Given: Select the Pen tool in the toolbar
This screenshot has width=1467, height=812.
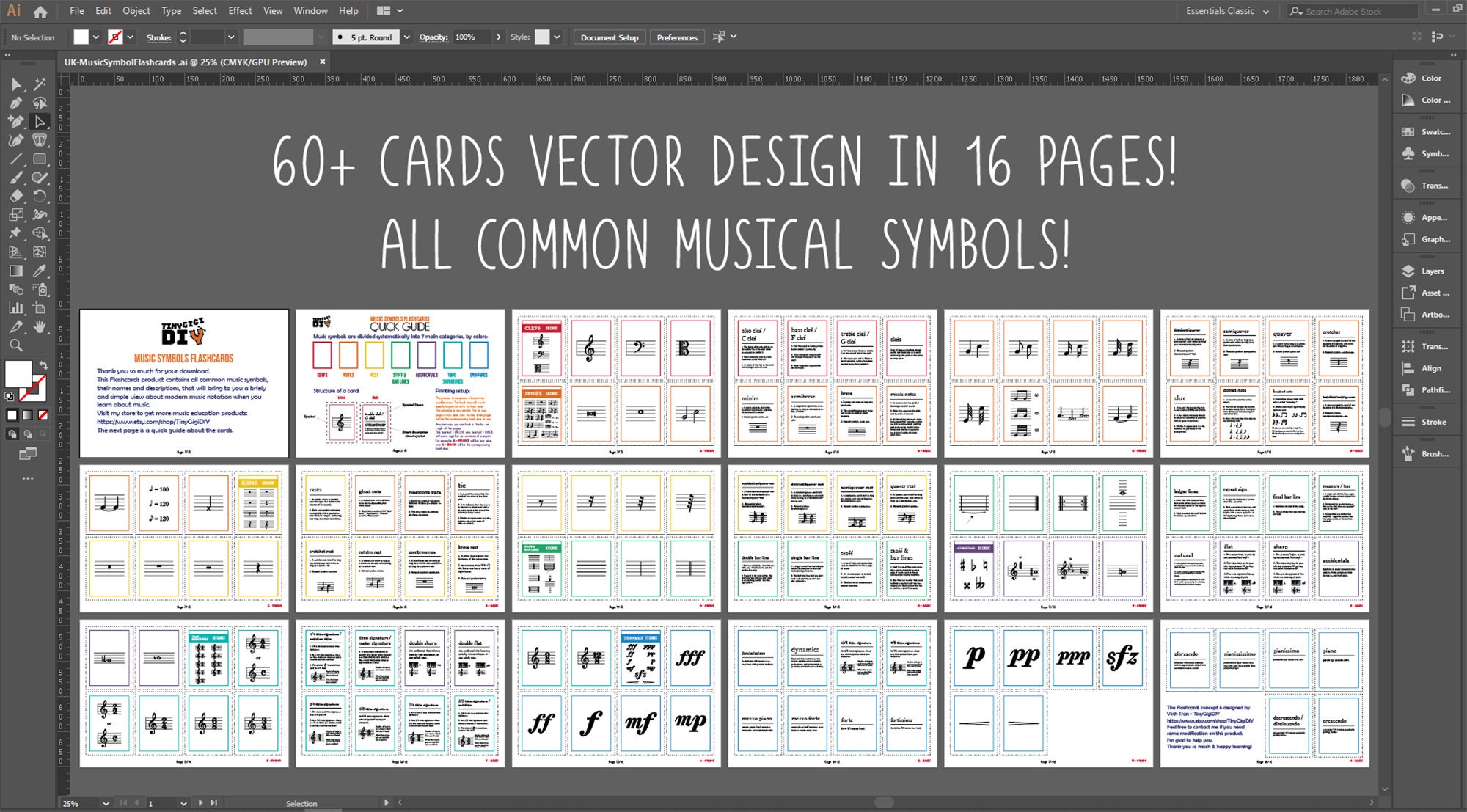Looking at the screenshot, I should tap(15, 103).
